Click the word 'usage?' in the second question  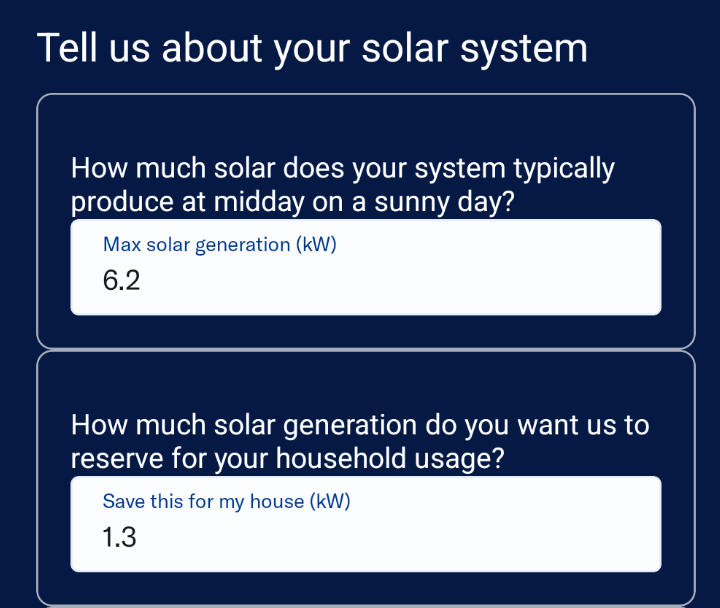tap(459, 459)
